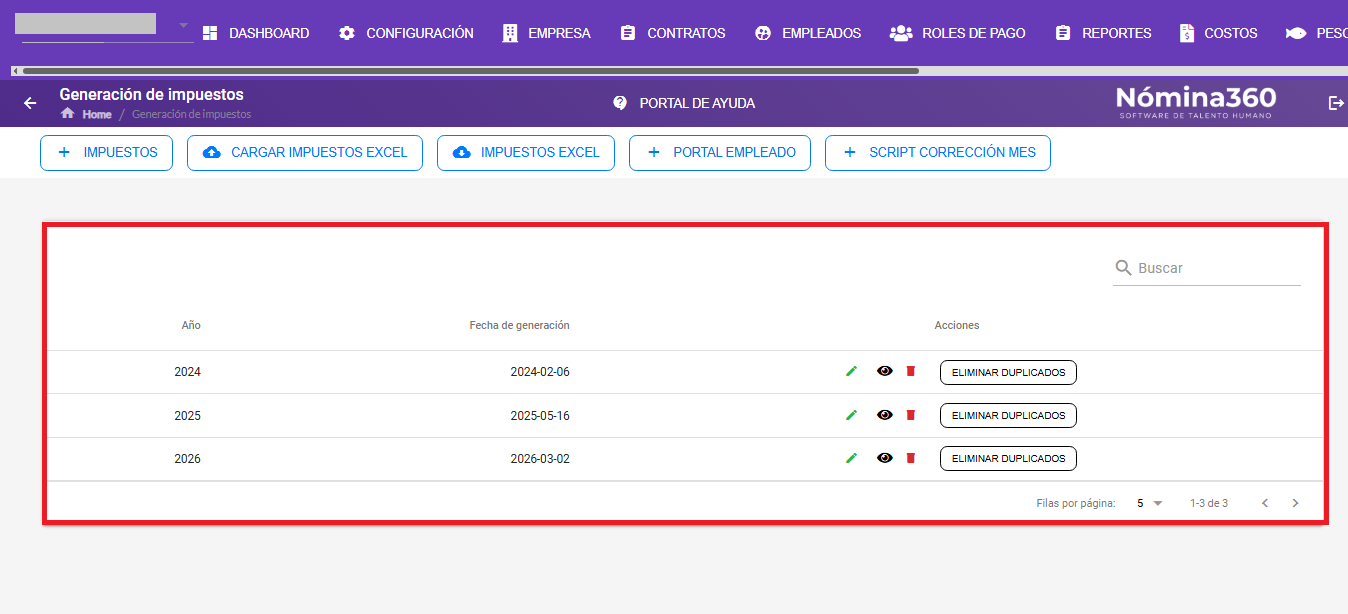The height and width of the screenshot is (614, 1348).
Task: Open the Configuración menu
Action: coord(406,33)
